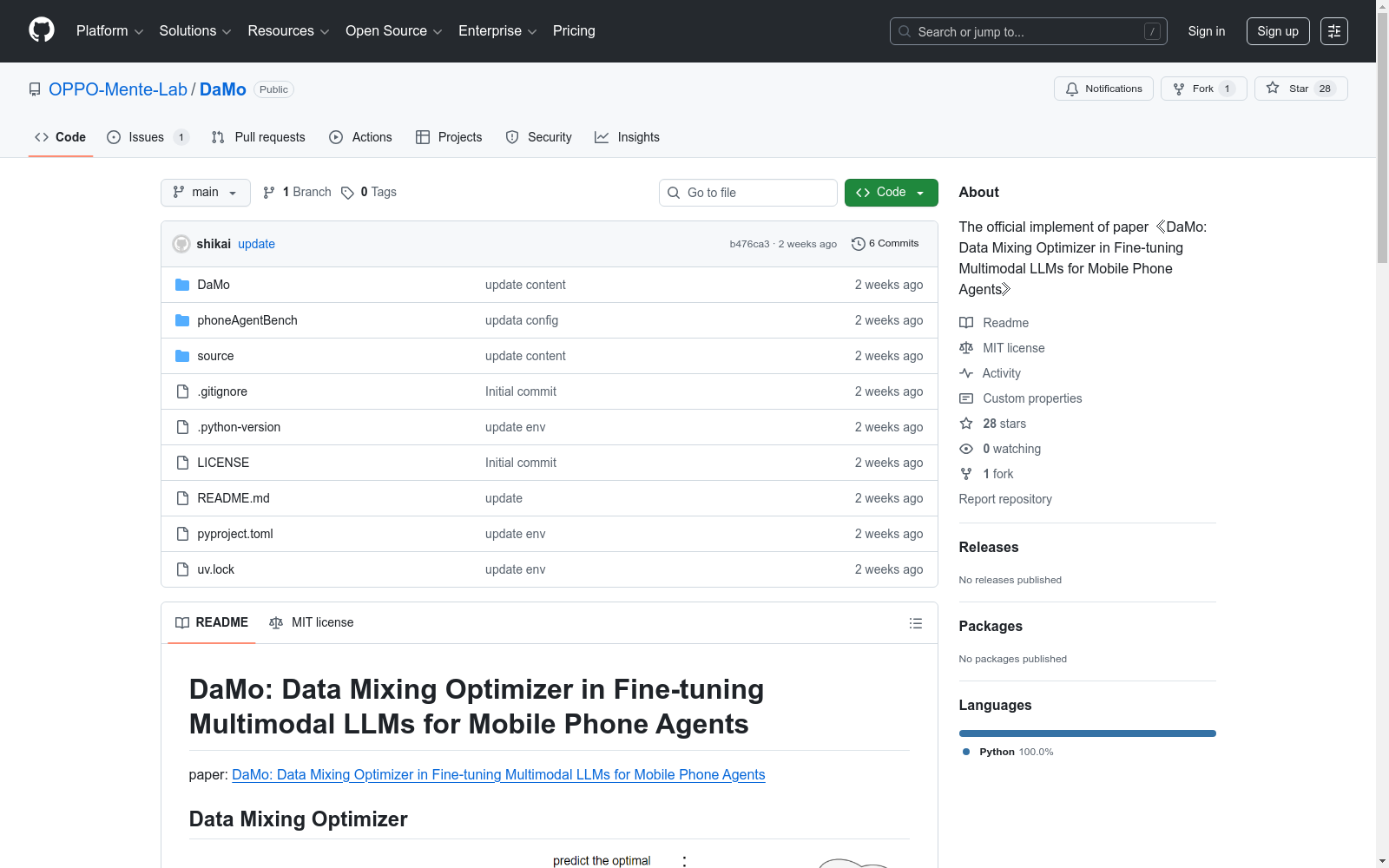Open the Insights tab

(x=627, y=137)
